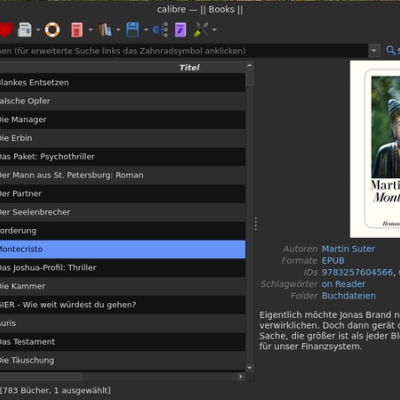Select the row ending in 'Manager'

point(123,119)
